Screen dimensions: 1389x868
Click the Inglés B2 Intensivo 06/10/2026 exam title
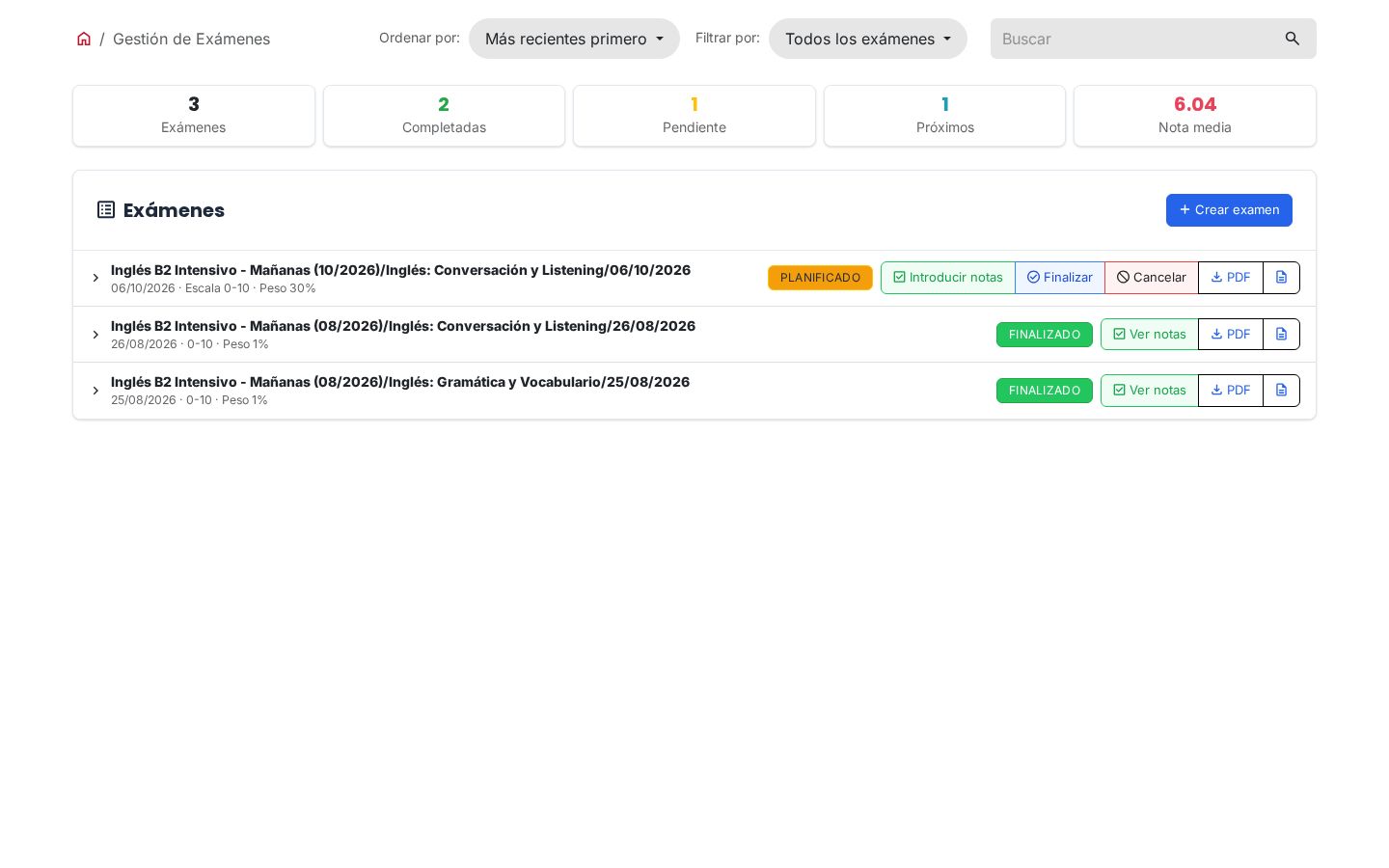[x=400, y=270]
